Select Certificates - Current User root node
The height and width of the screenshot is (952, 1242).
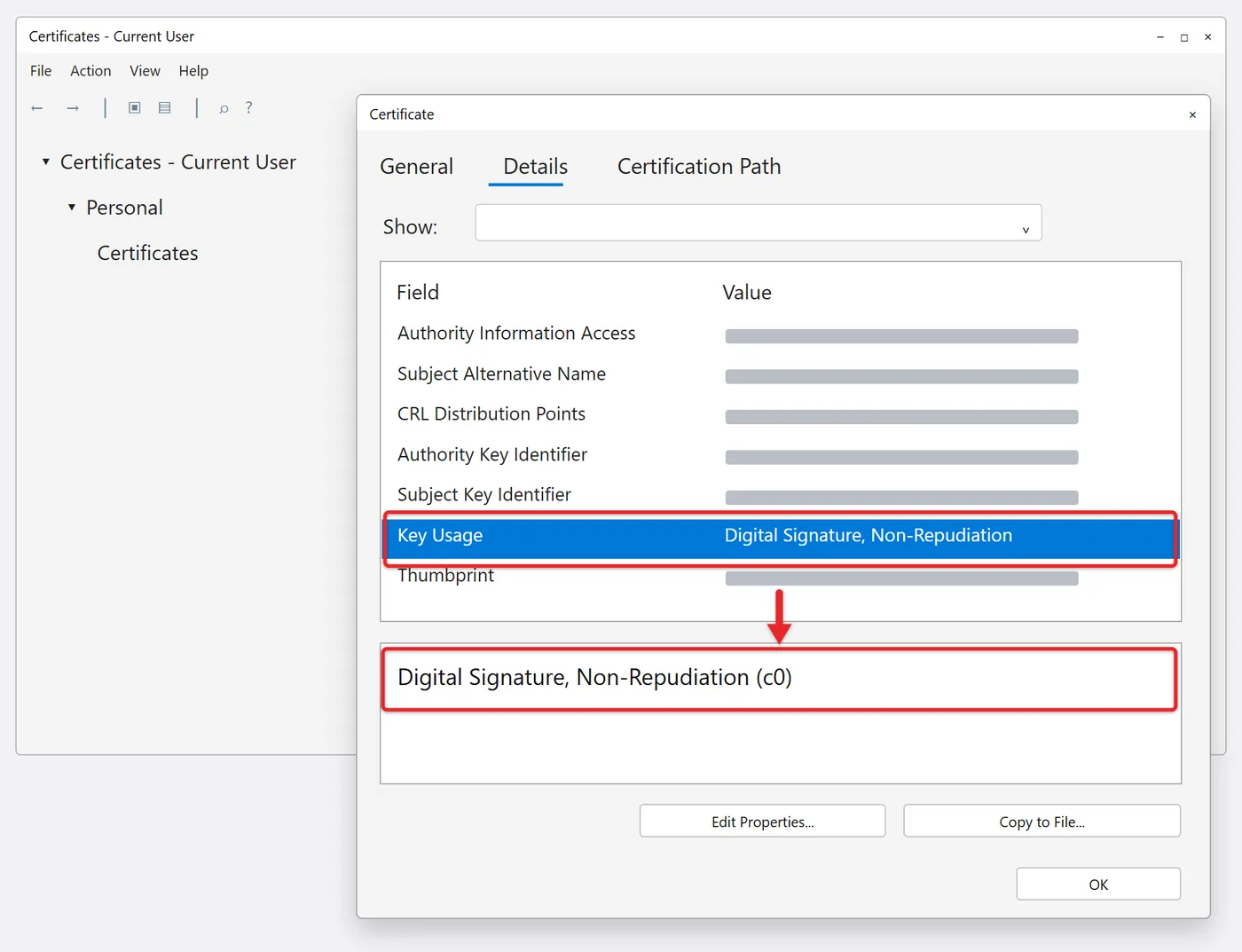pos(178,162)
